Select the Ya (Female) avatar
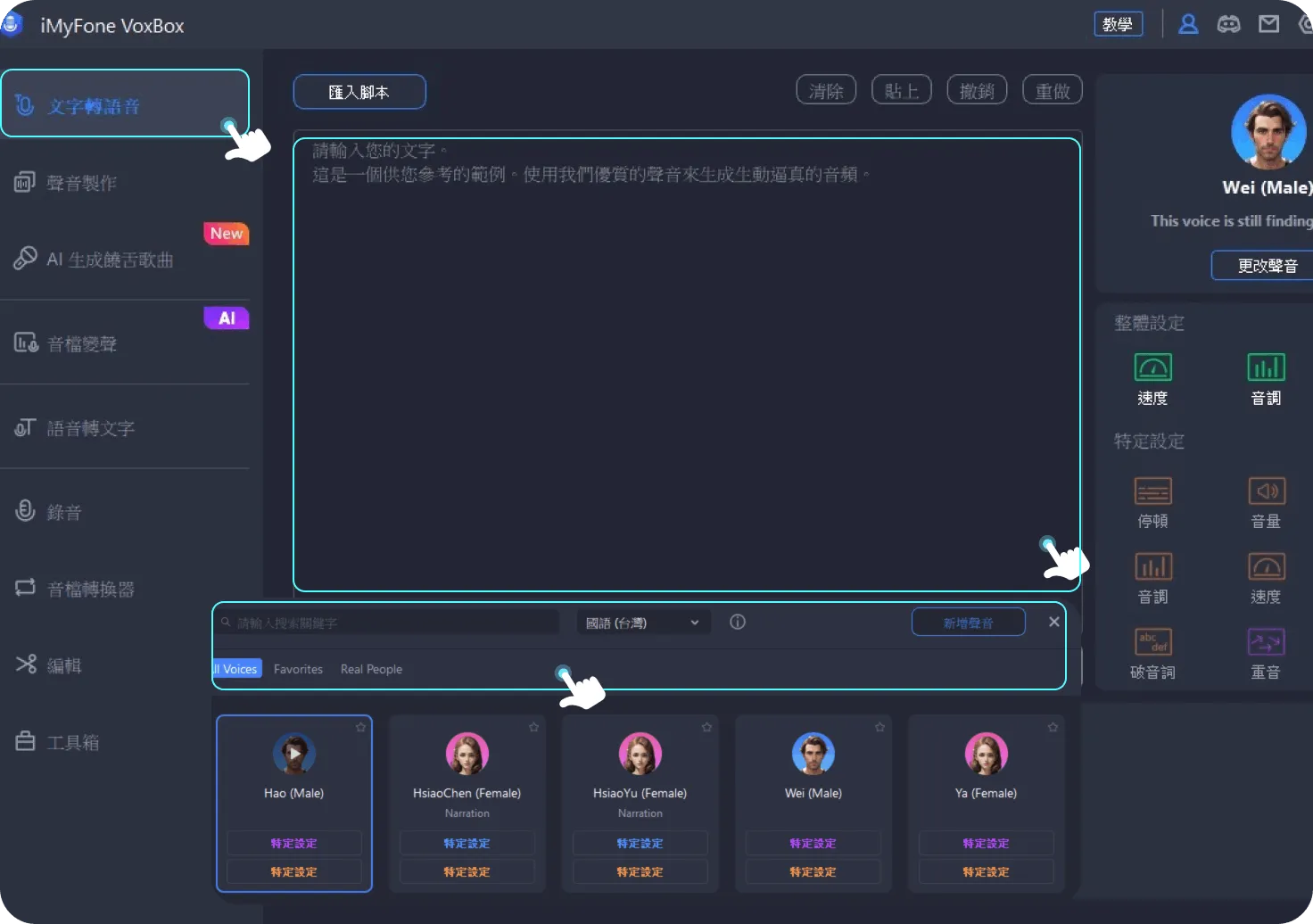 987,754
